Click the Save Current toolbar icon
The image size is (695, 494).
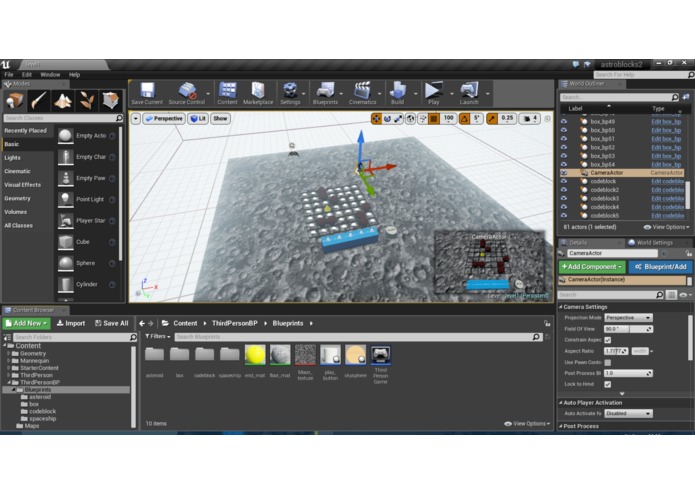pyautogui.click(x=147, y=90)
